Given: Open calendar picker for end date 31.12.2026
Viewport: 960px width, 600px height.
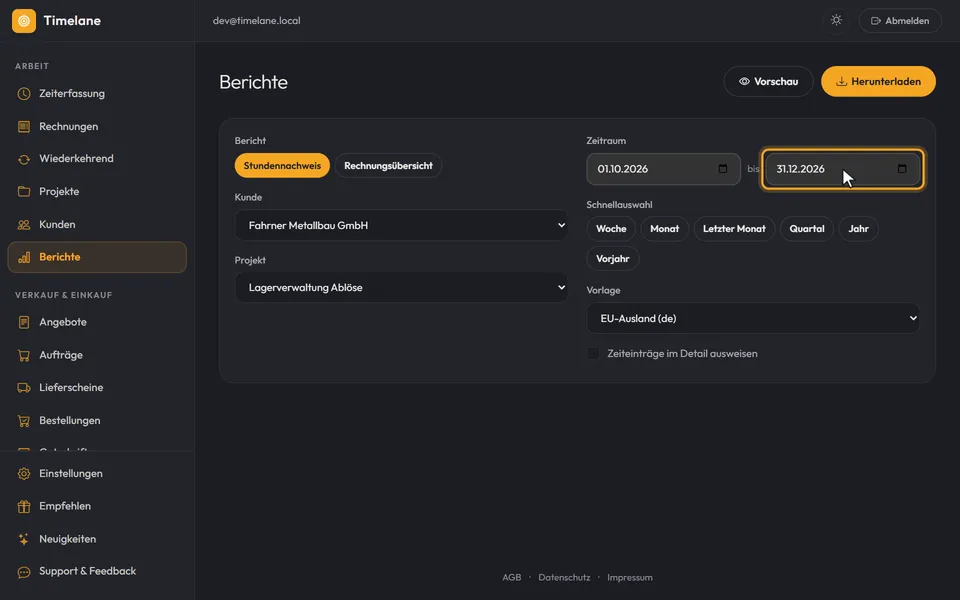Looking at the screenshot, I should point(902,168).
